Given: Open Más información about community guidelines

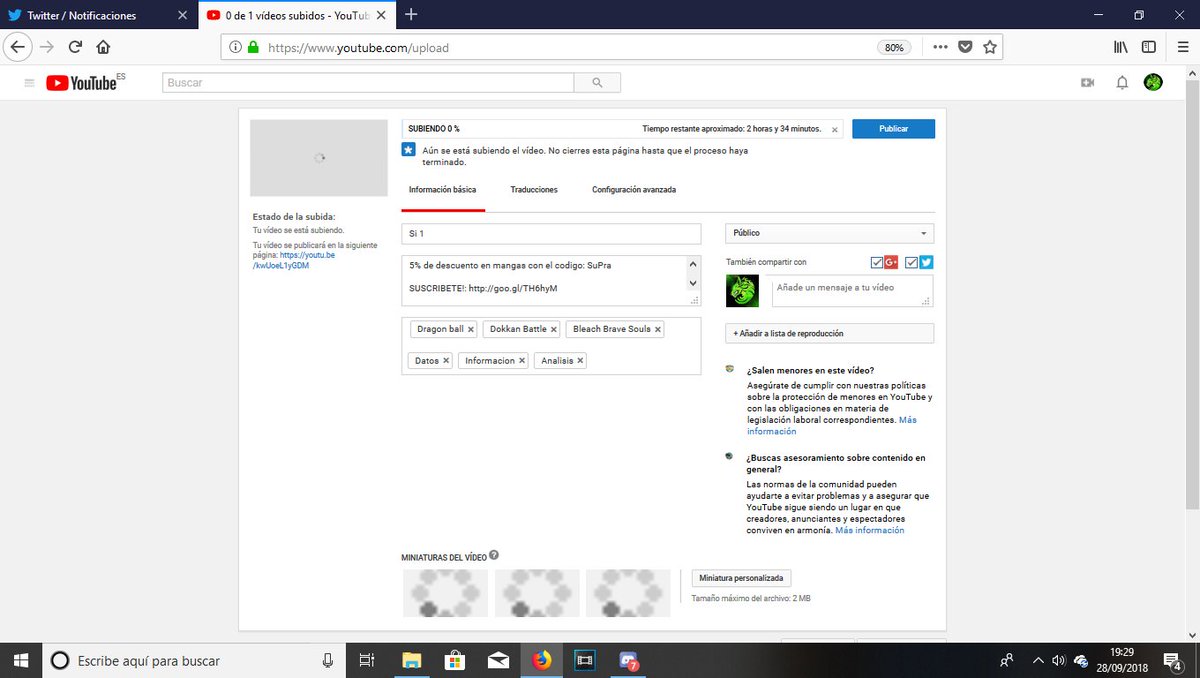Looking at the screenshot, I should (x=870, y=530).
